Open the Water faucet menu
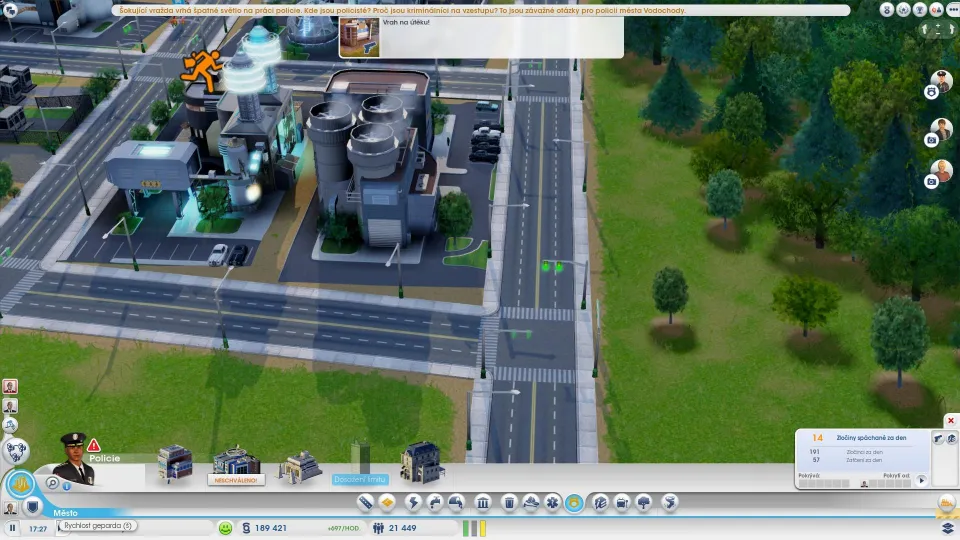The height and width of the screenshot is (540, 960). tap(435, 503)
